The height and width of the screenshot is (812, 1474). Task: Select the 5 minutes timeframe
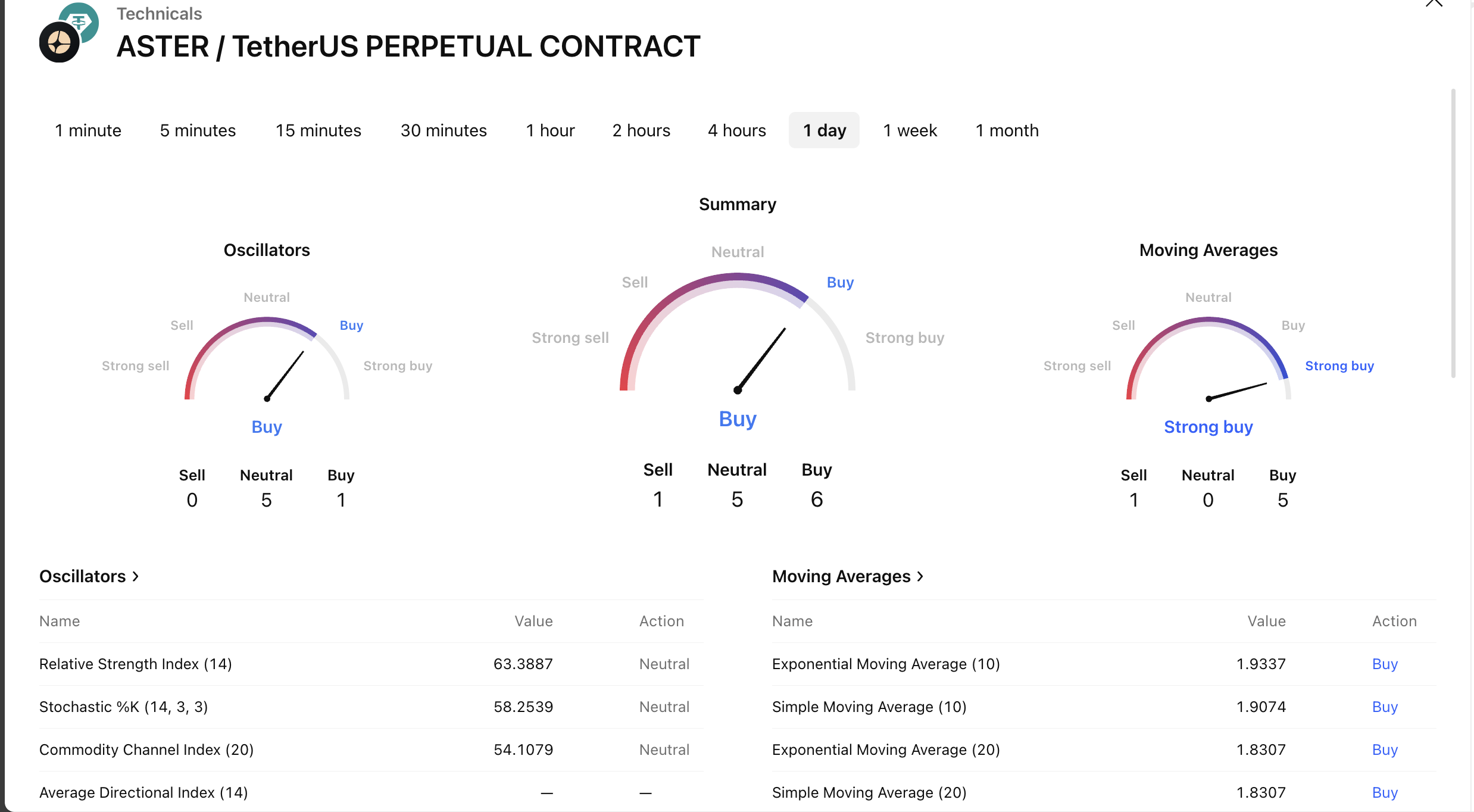tap(198, 130)
